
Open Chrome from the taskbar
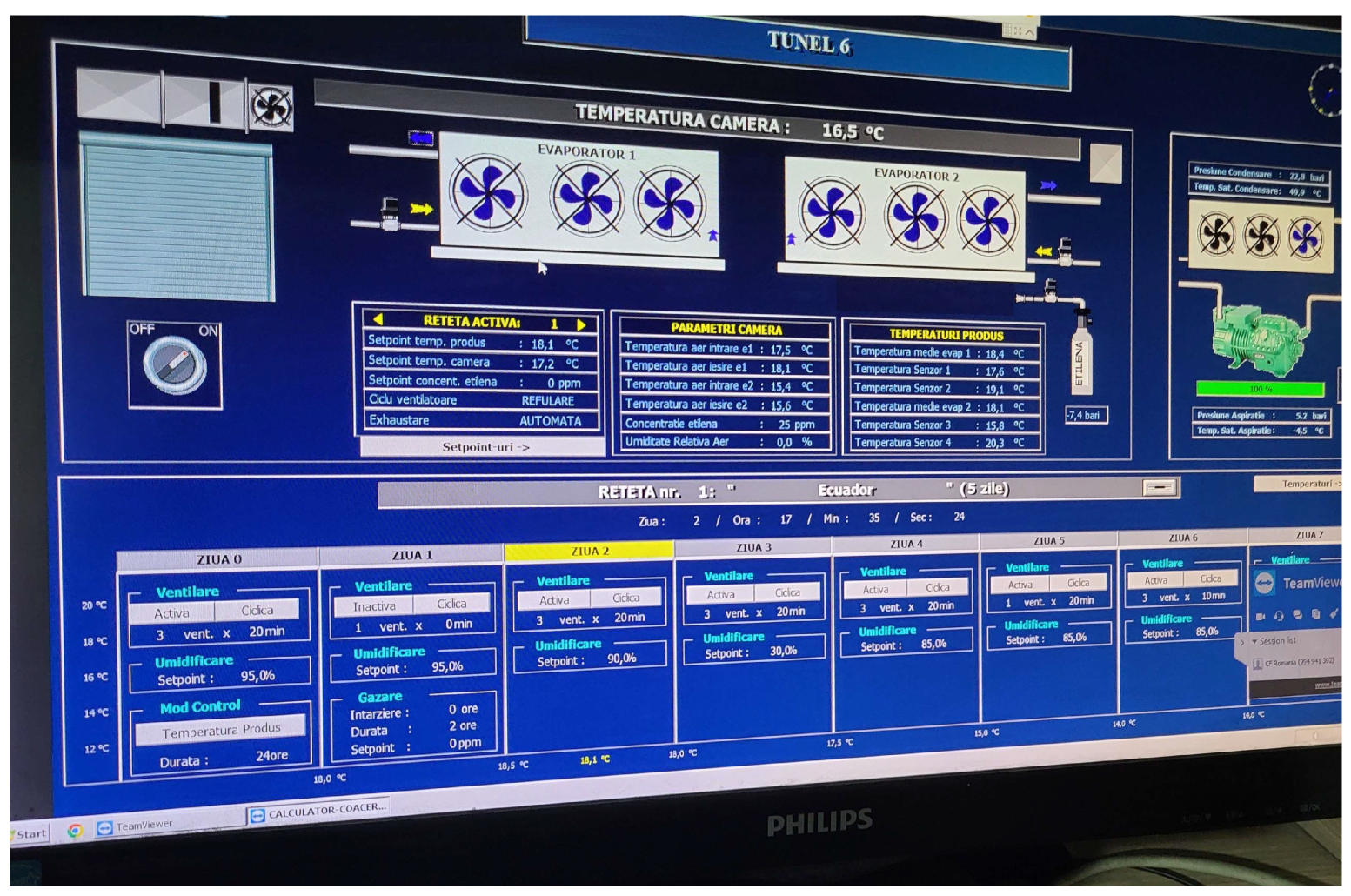tap(76, 831)
